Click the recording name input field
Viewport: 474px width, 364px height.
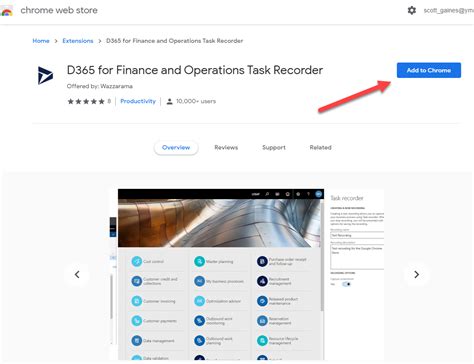click(357, 235)
